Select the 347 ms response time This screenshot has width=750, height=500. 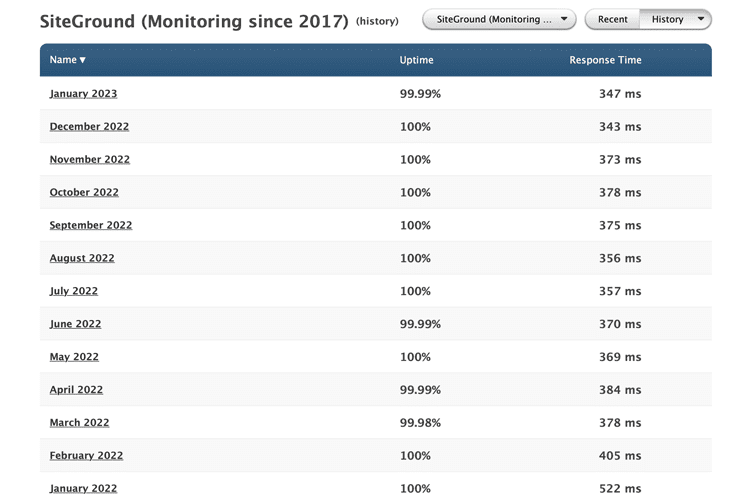coord(620,94)
